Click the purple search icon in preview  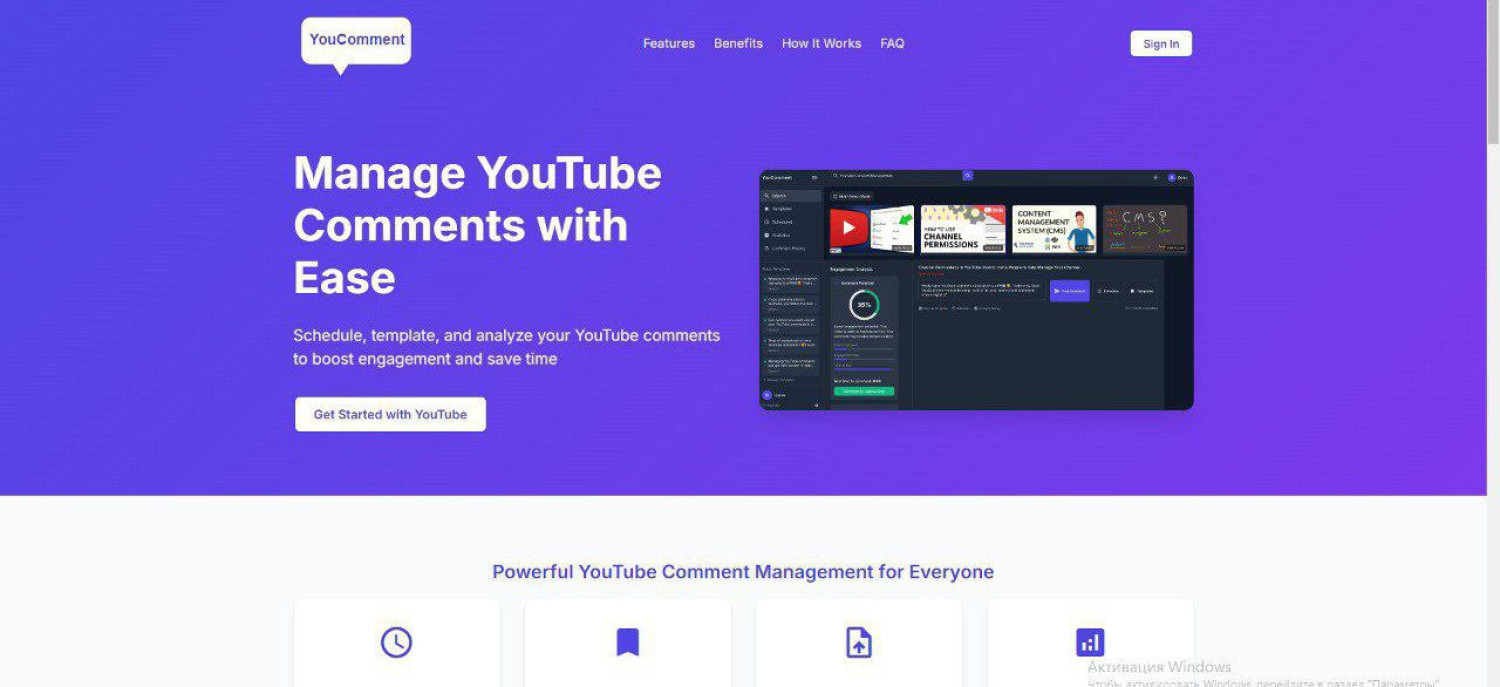click(x=967, y=176)
